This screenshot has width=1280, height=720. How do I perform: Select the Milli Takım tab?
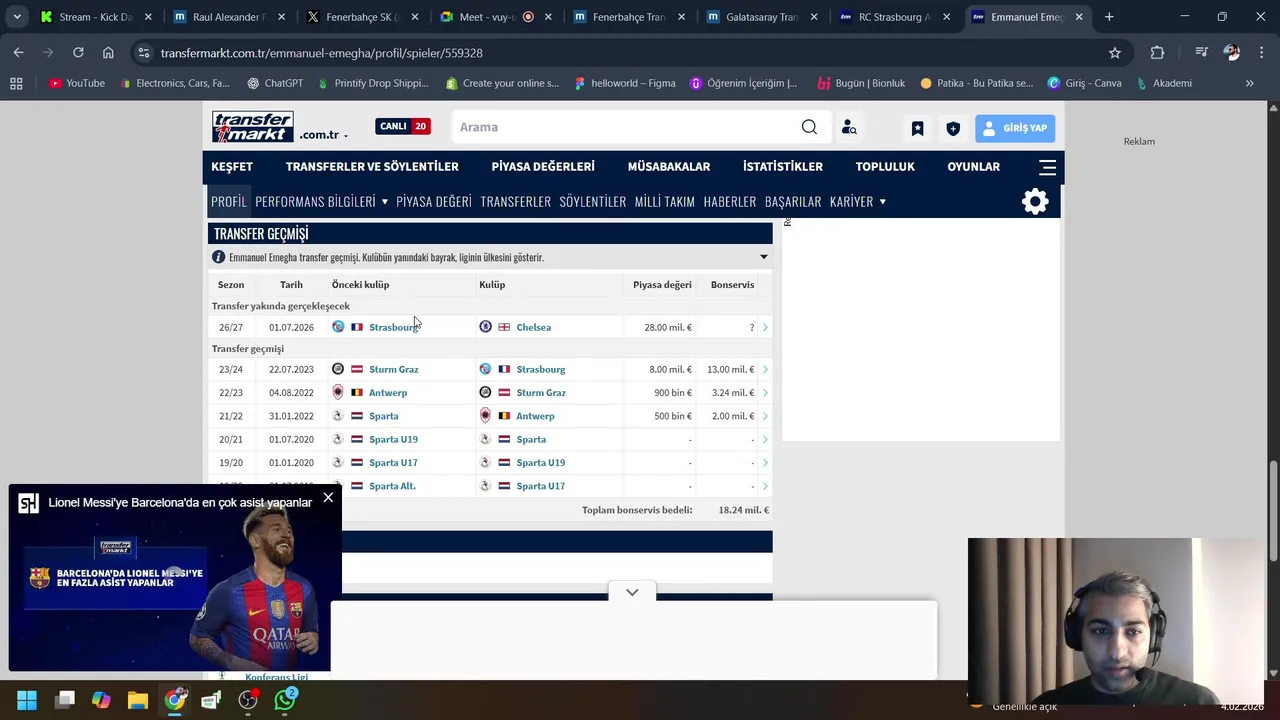coord(665,201)
